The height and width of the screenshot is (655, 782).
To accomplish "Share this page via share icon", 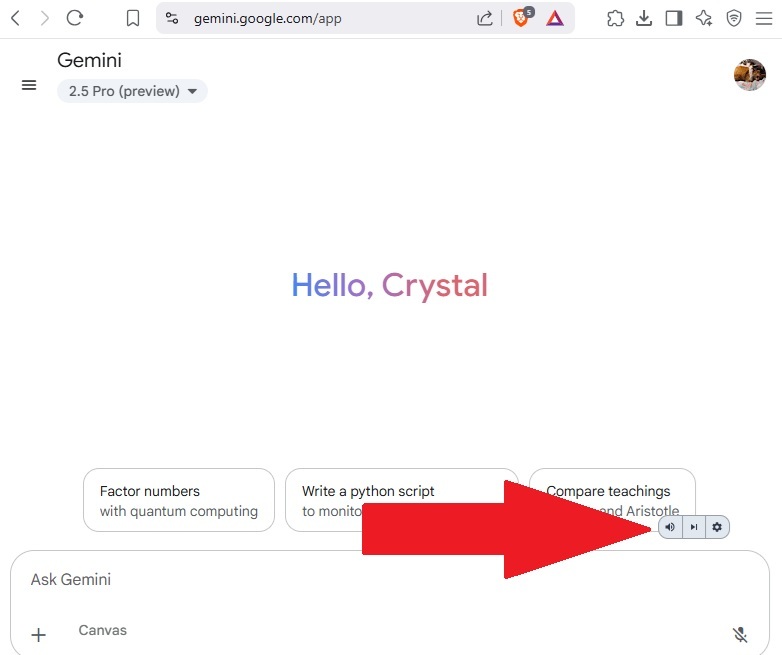I will coord(485,18).
